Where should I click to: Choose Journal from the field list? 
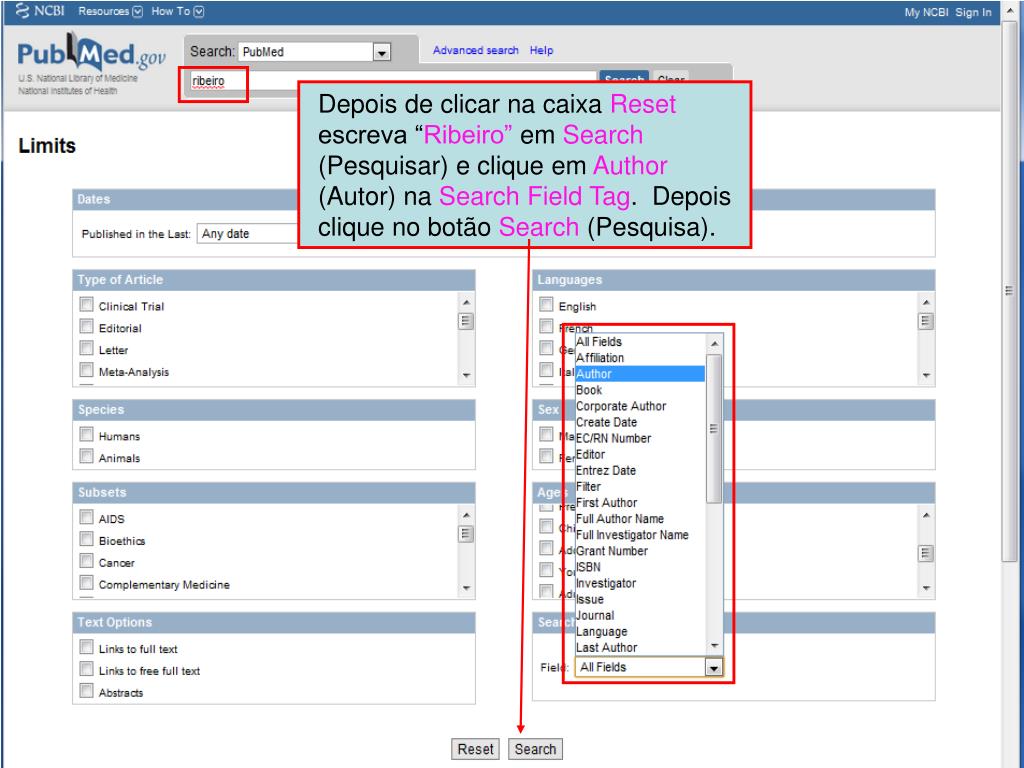pyautogui.click(x=639, y=616)
